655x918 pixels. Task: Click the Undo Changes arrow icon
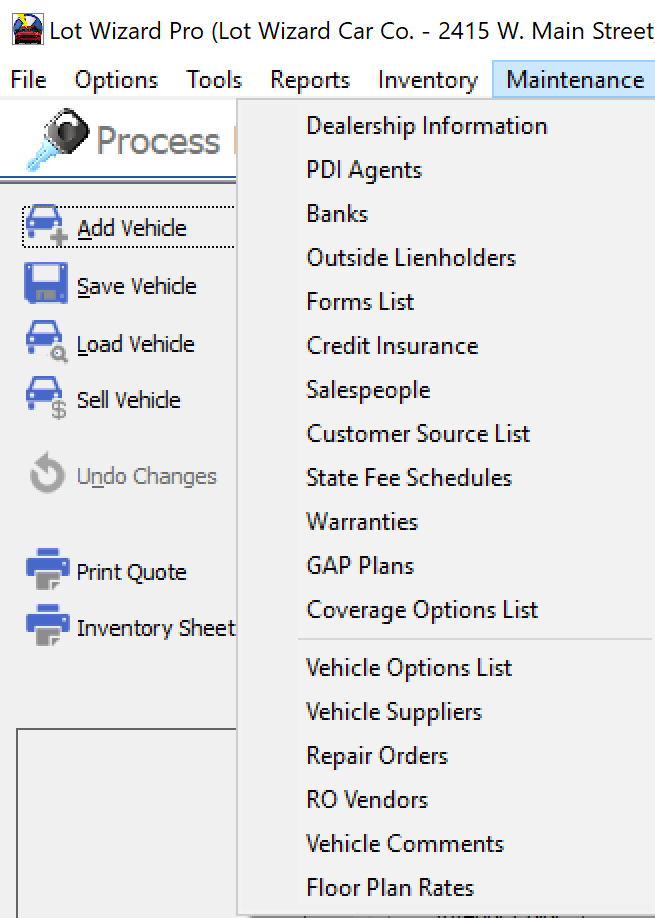pyautogui.click(x=46, y=476)
